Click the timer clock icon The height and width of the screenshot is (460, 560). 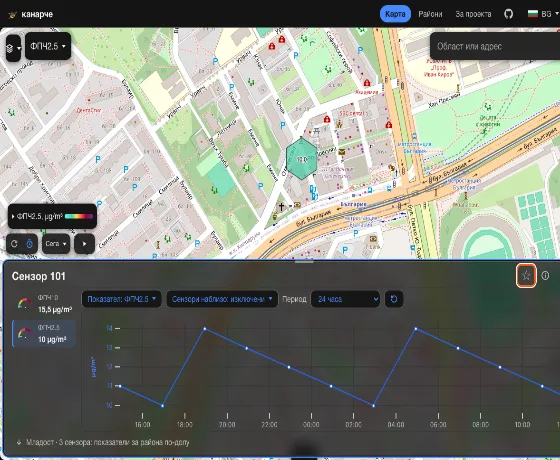30,244
